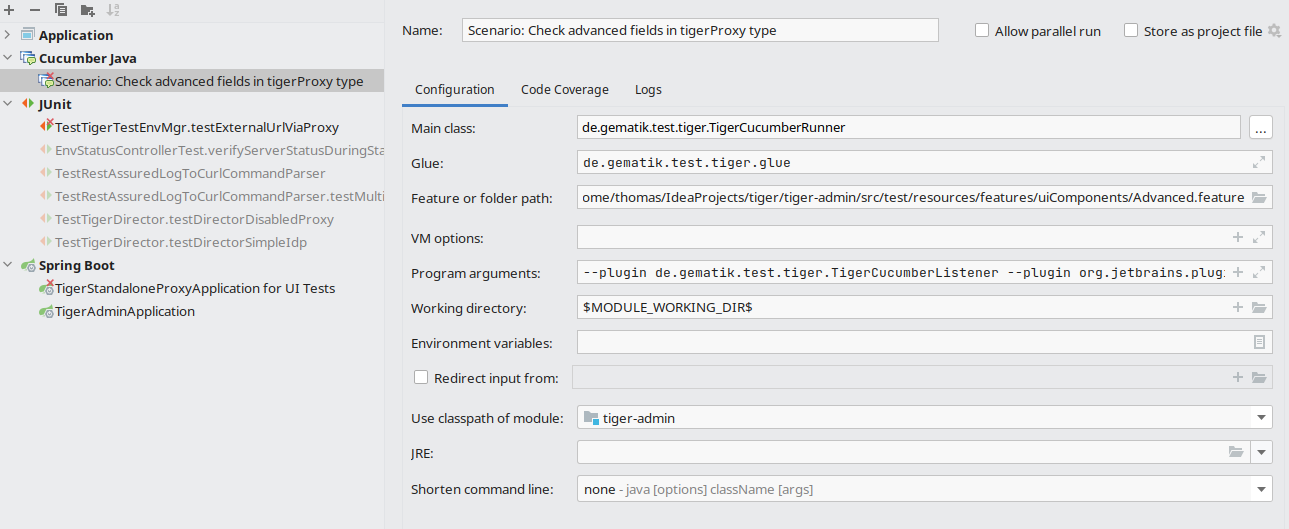
Task: Click the Environment variables field
Action: tap(913, 342)
